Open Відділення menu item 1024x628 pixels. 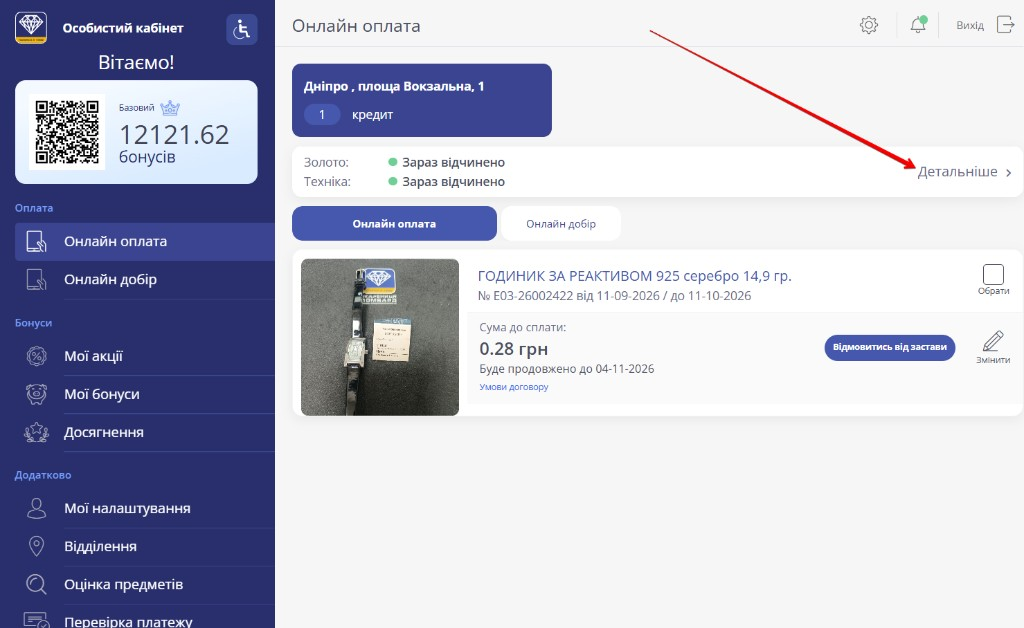coord(144,546)
